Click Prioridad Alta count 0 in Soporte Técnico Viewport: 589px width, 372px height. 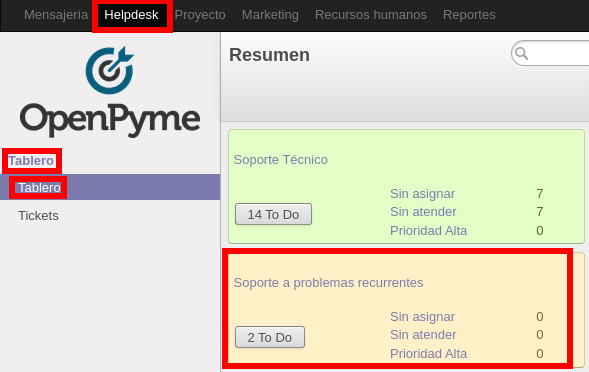click(x=540, y=230)
